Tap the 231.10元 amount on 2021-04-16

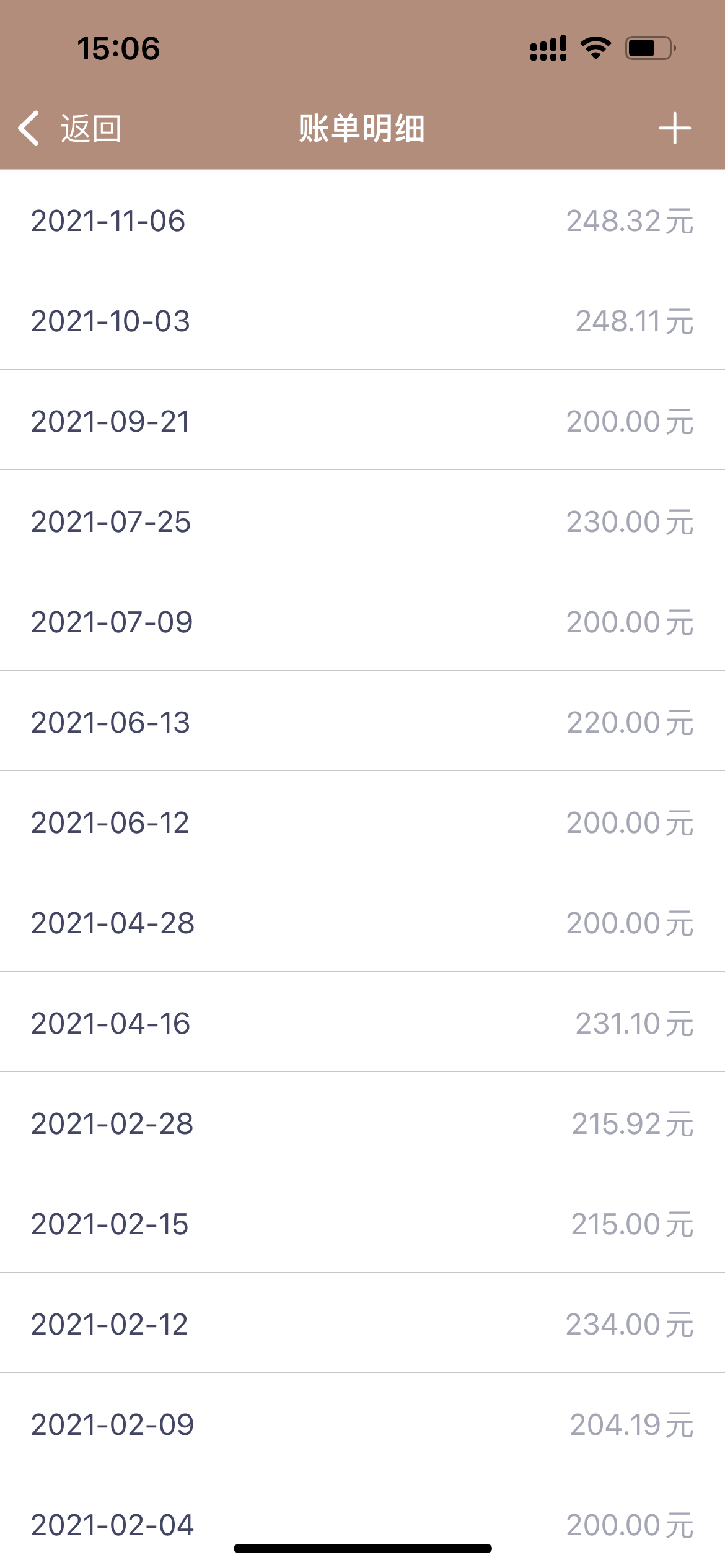(634, 1024)
